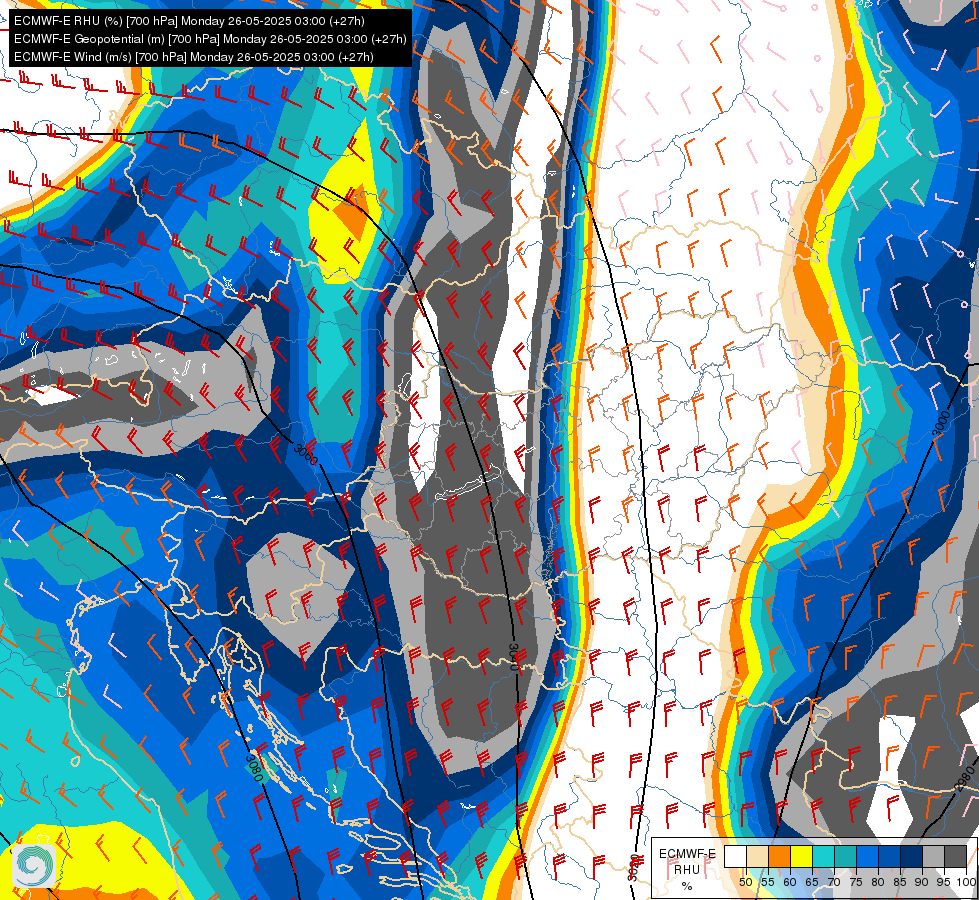Image resolution: width=979 pixels, height=900 pixels.
Task: Click legend tick value 100
Action: 967,882
